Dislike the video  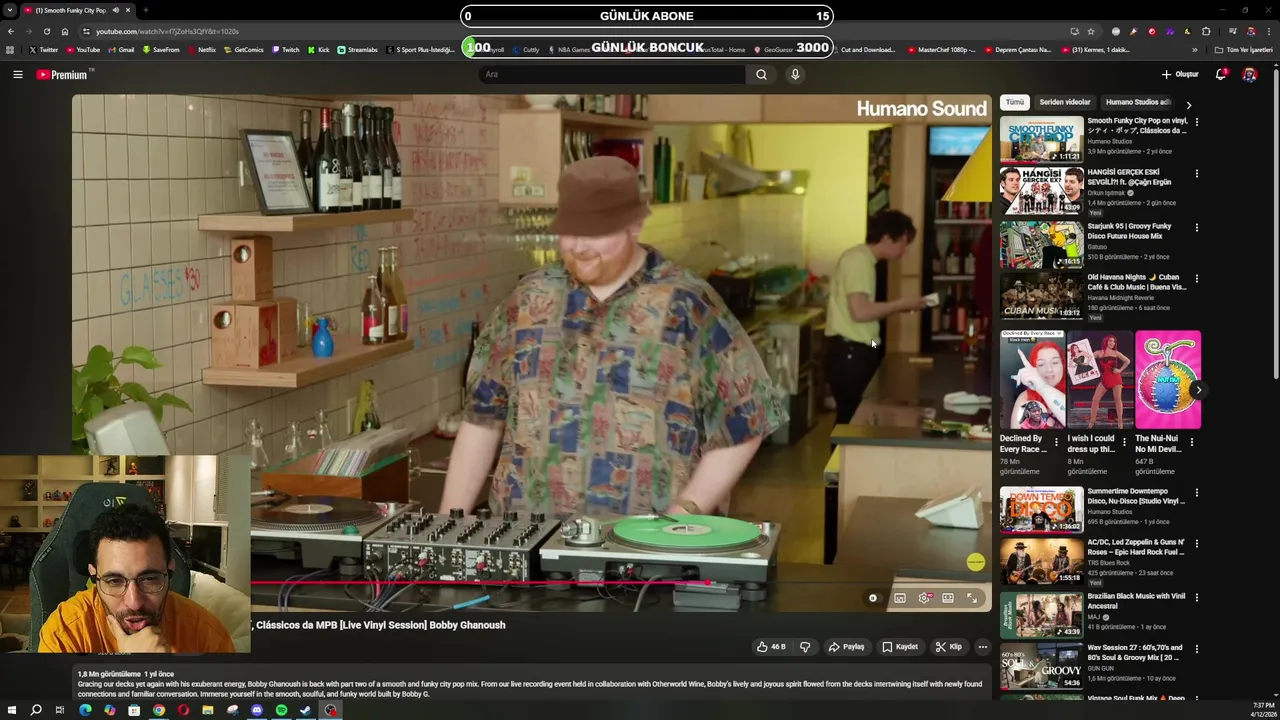tap(805, 647)
